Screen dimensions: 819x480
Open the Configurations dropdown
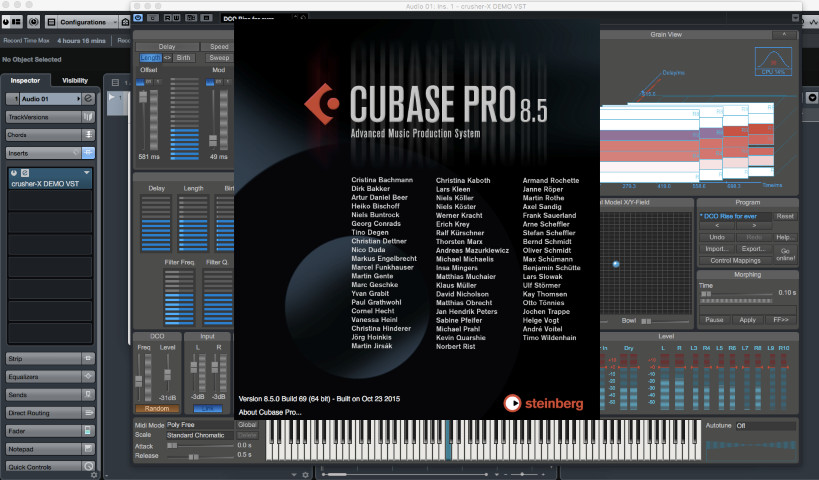pos(83,22)
